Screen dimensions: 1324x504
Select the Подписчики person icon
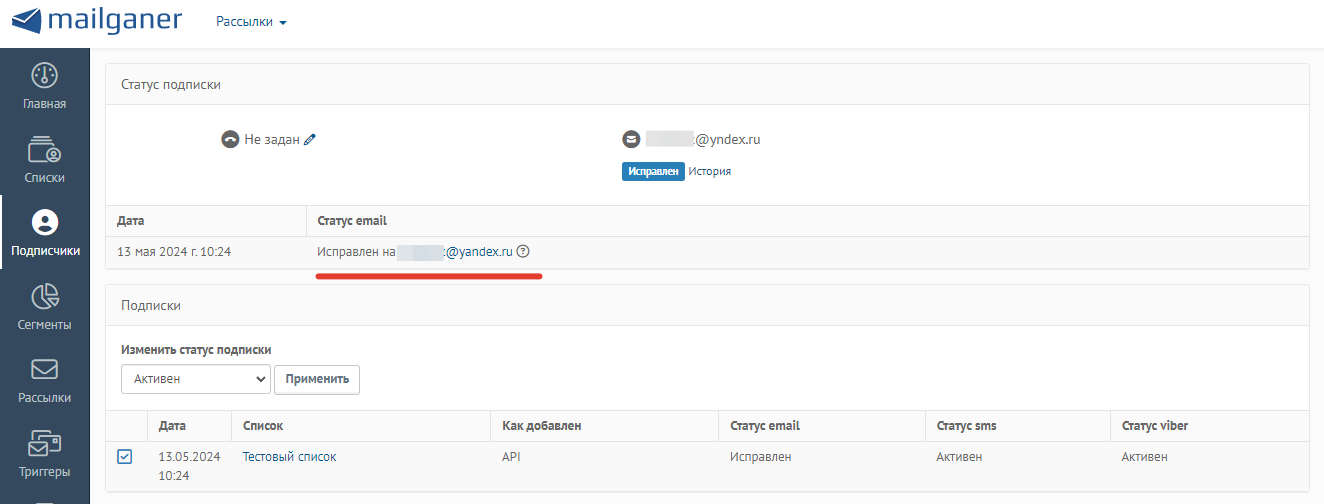click(x=45, y=222)
